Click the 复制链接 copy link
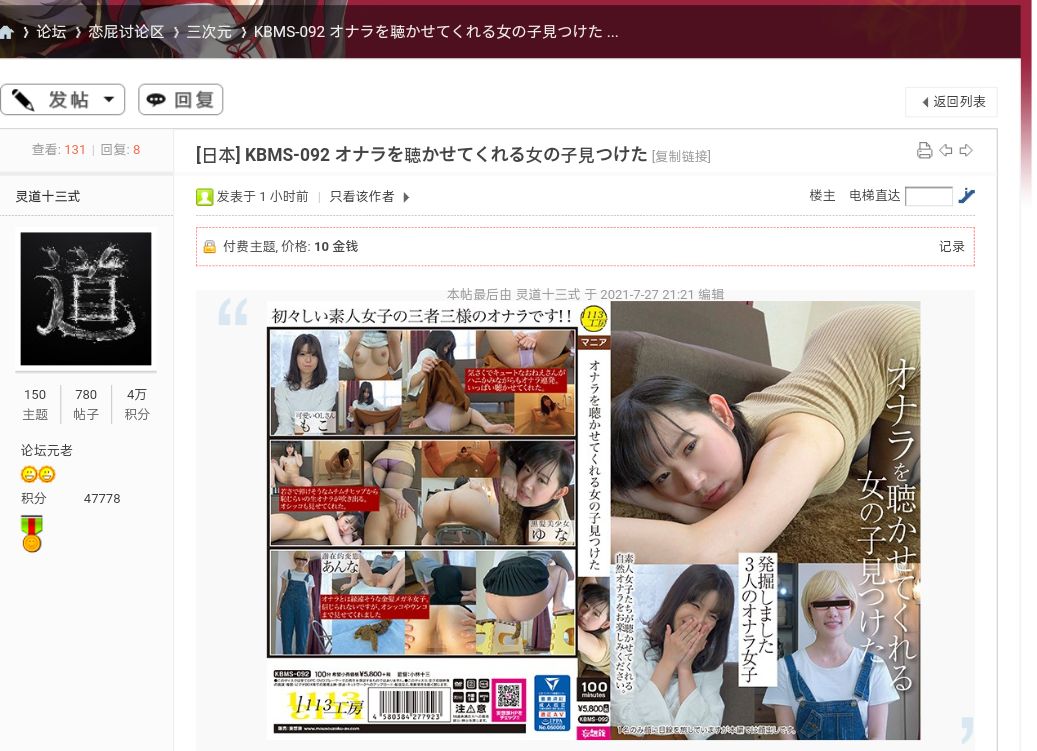This screenshot has height=751, width=1037. coord(681,156)
